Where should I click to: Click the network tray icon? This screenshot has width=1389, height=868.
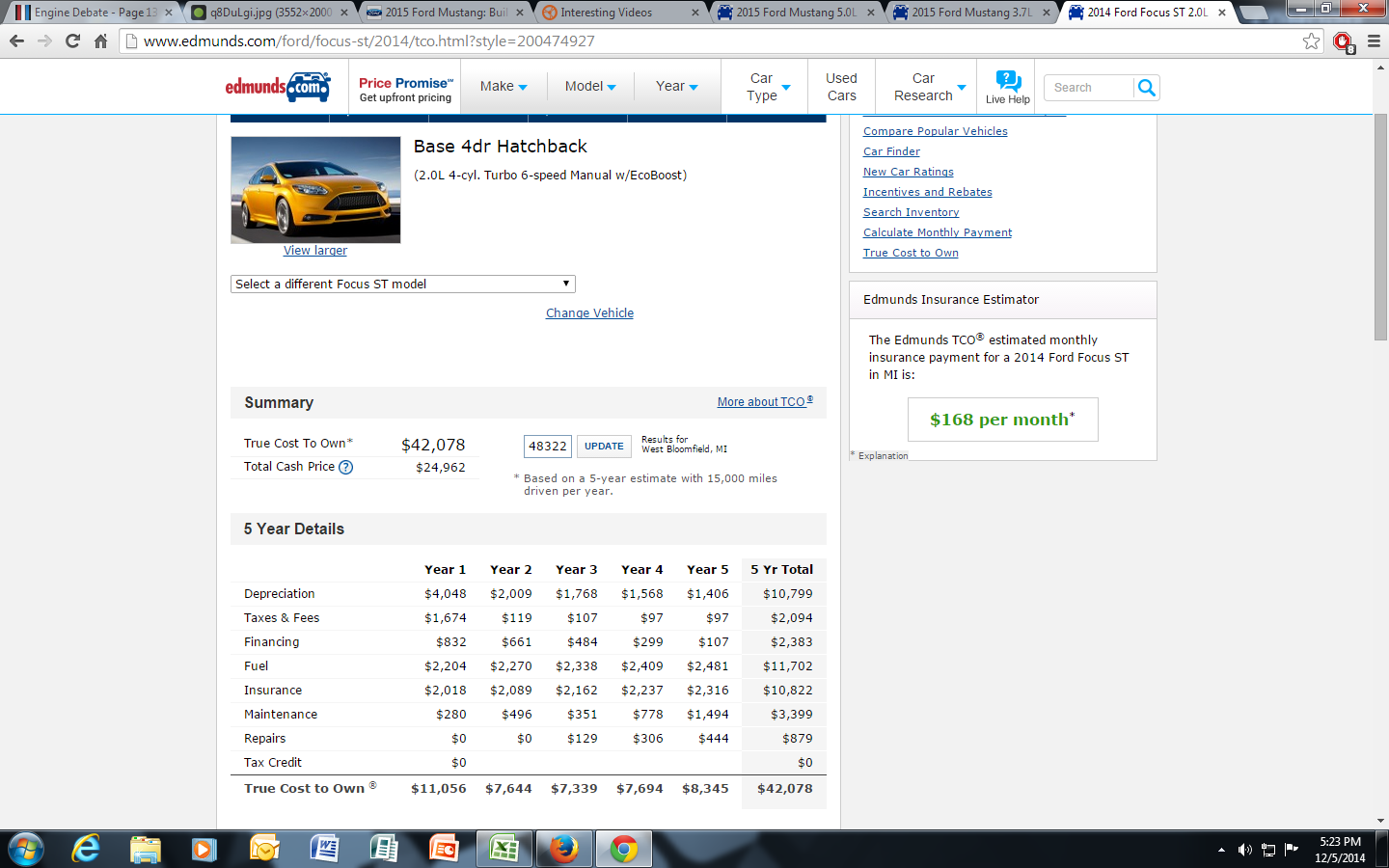pos(1267,850)
